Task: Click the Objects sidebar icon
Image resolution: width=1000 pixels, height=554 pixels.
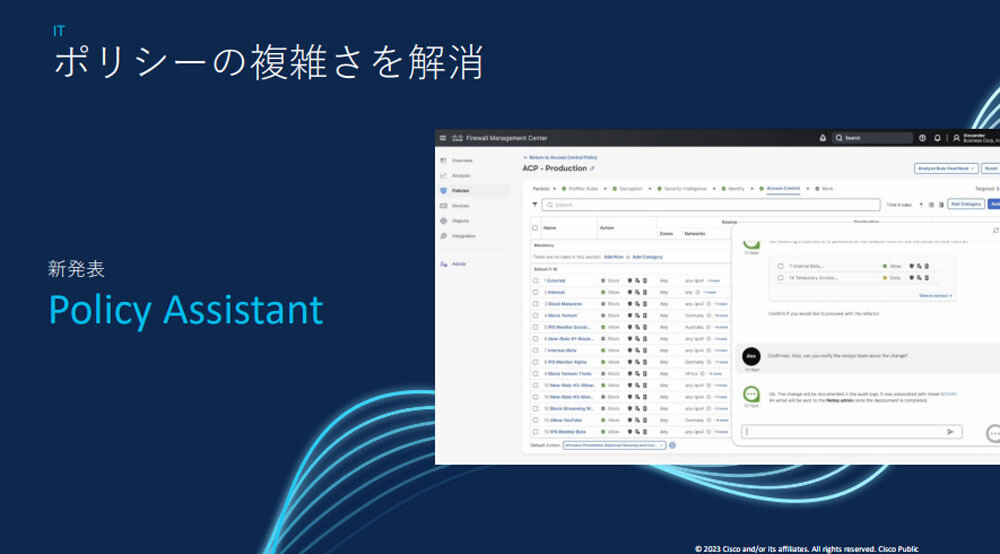Action: (444, 221)
